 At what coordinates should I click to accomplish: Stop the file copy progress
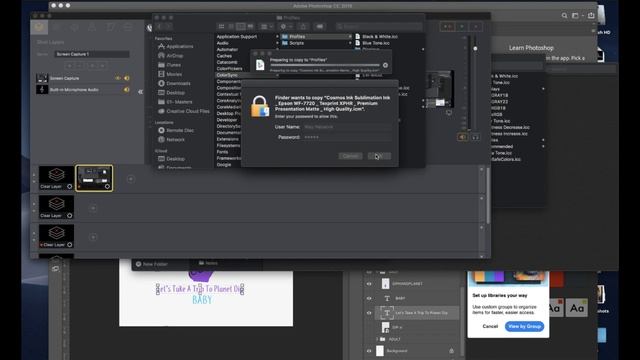(385, 65)
